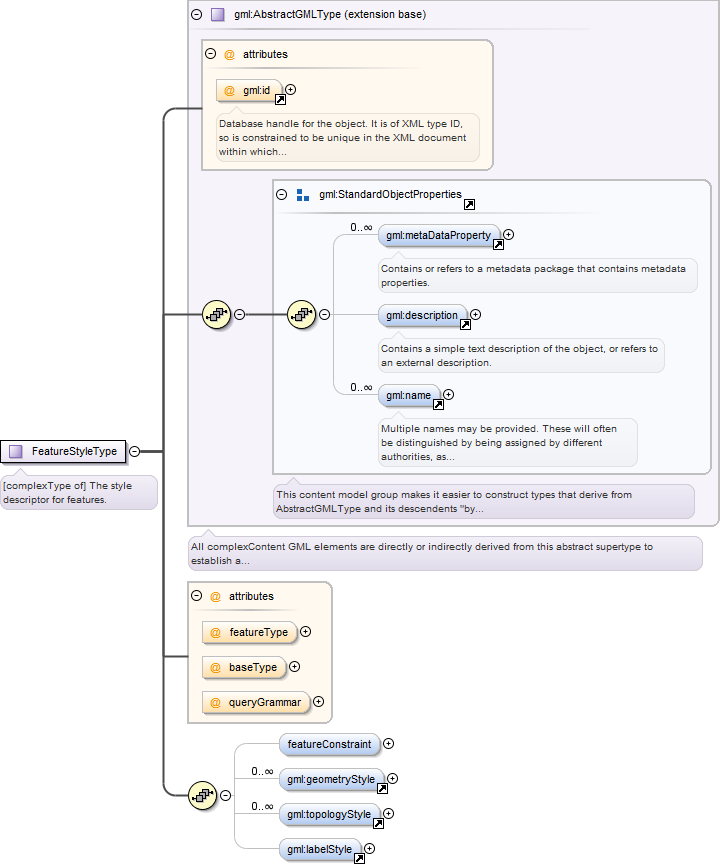Click the 'This content model group' annotation
This screenshot has height=865, width=721.
point(484,501)
